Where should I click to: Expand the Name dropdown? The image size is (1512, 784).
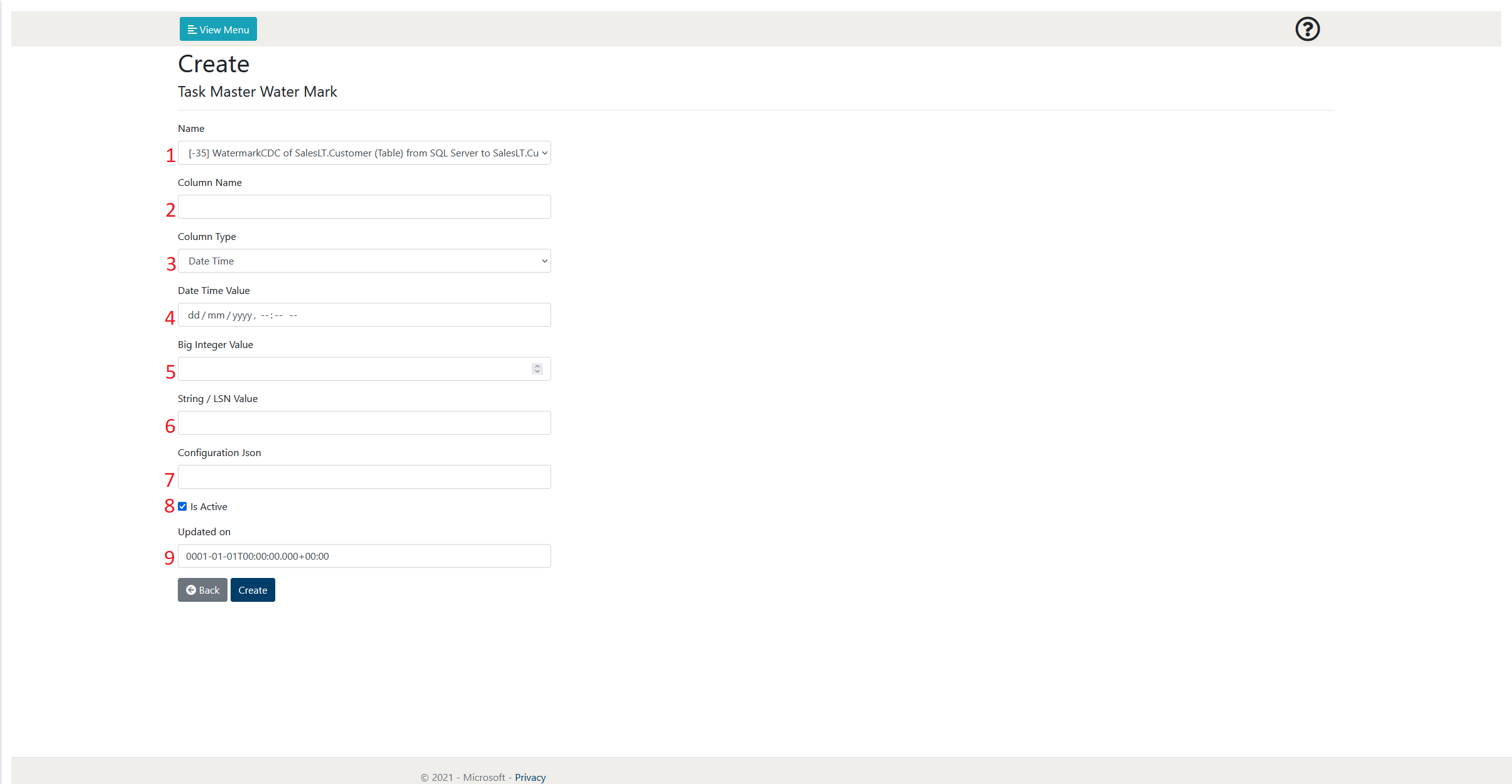point(364,153)
